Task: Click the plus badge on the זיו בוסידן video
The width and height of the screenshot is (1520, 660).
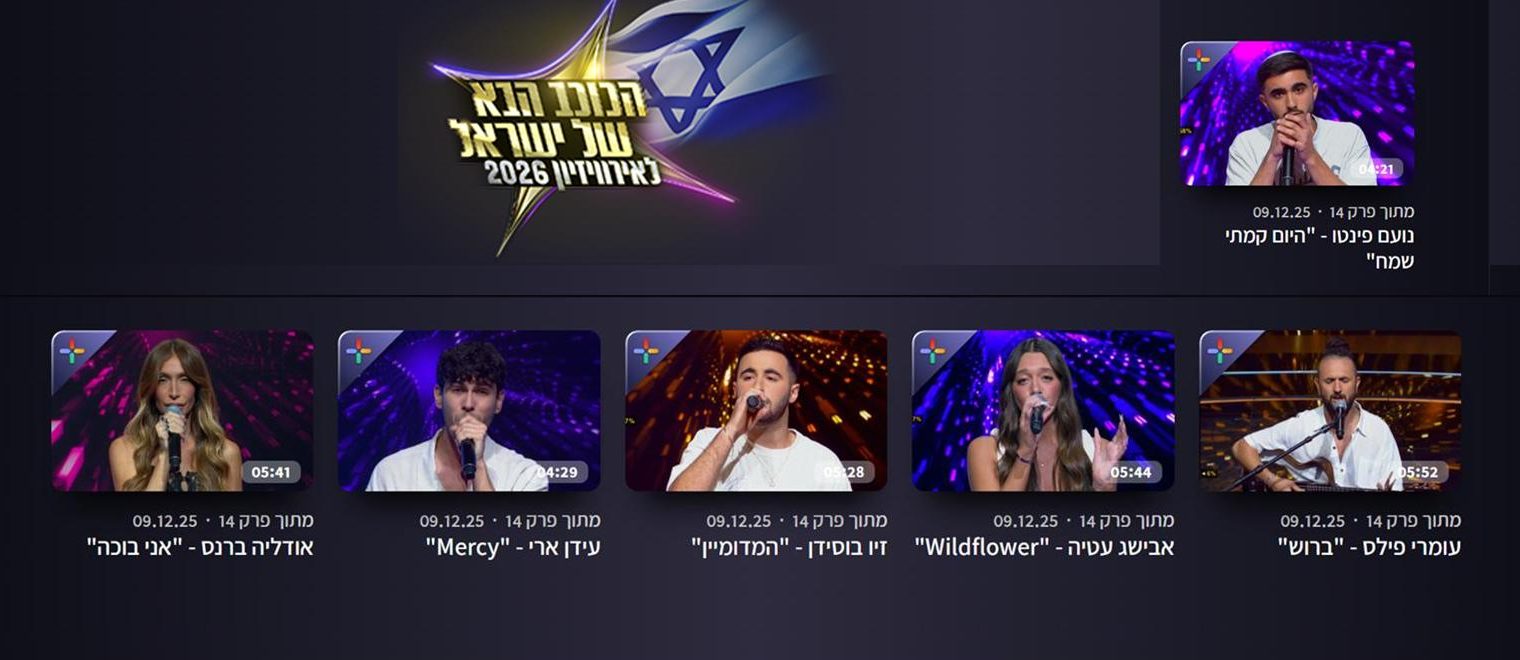Action: click(645, 351)
